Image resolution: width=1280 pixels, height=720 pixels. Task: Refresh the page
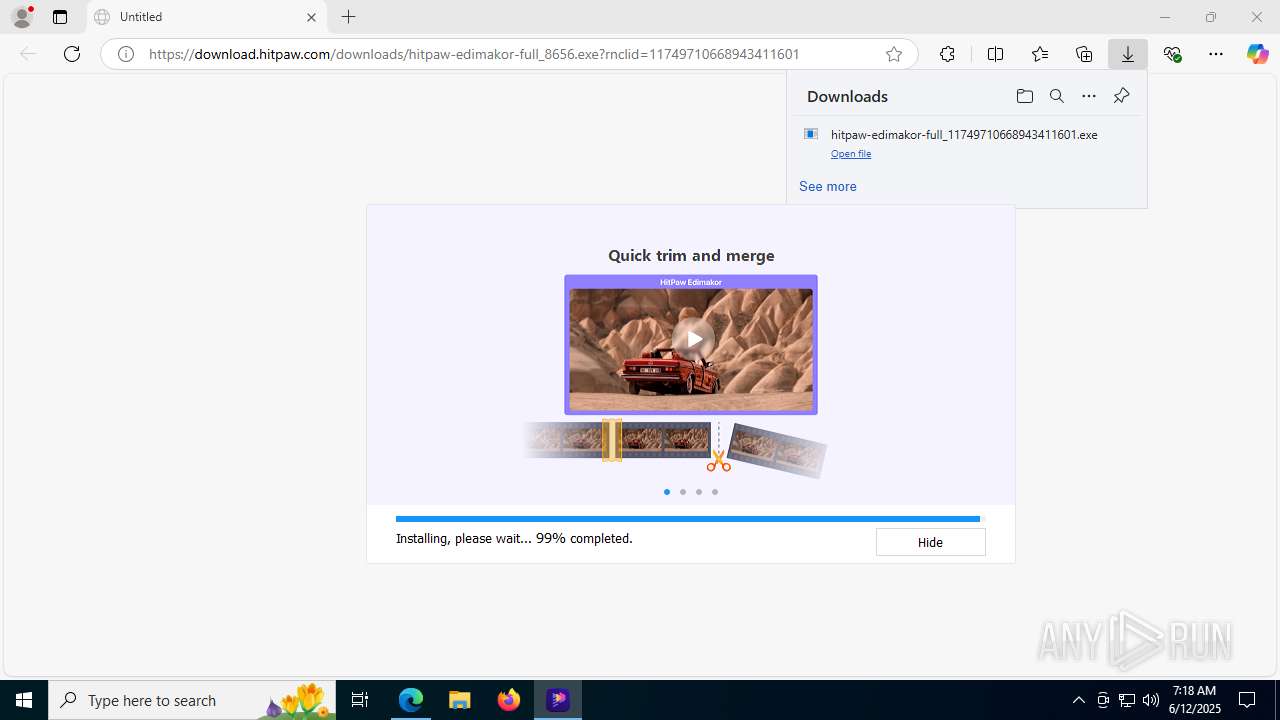72,54
